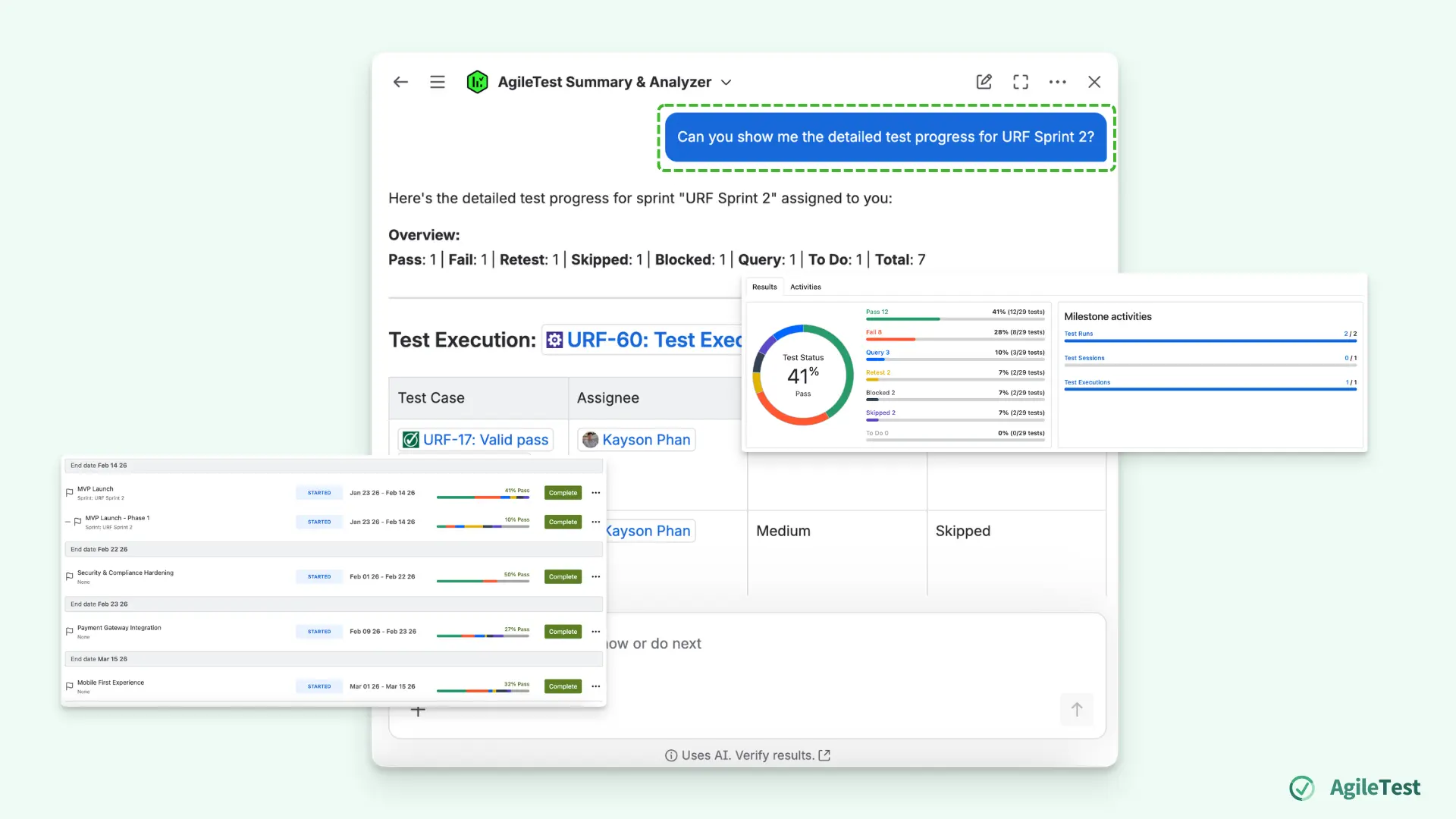1456x819 pixels.
Task: Open the Mobile First Experience milestone
Action: [111, 682]
